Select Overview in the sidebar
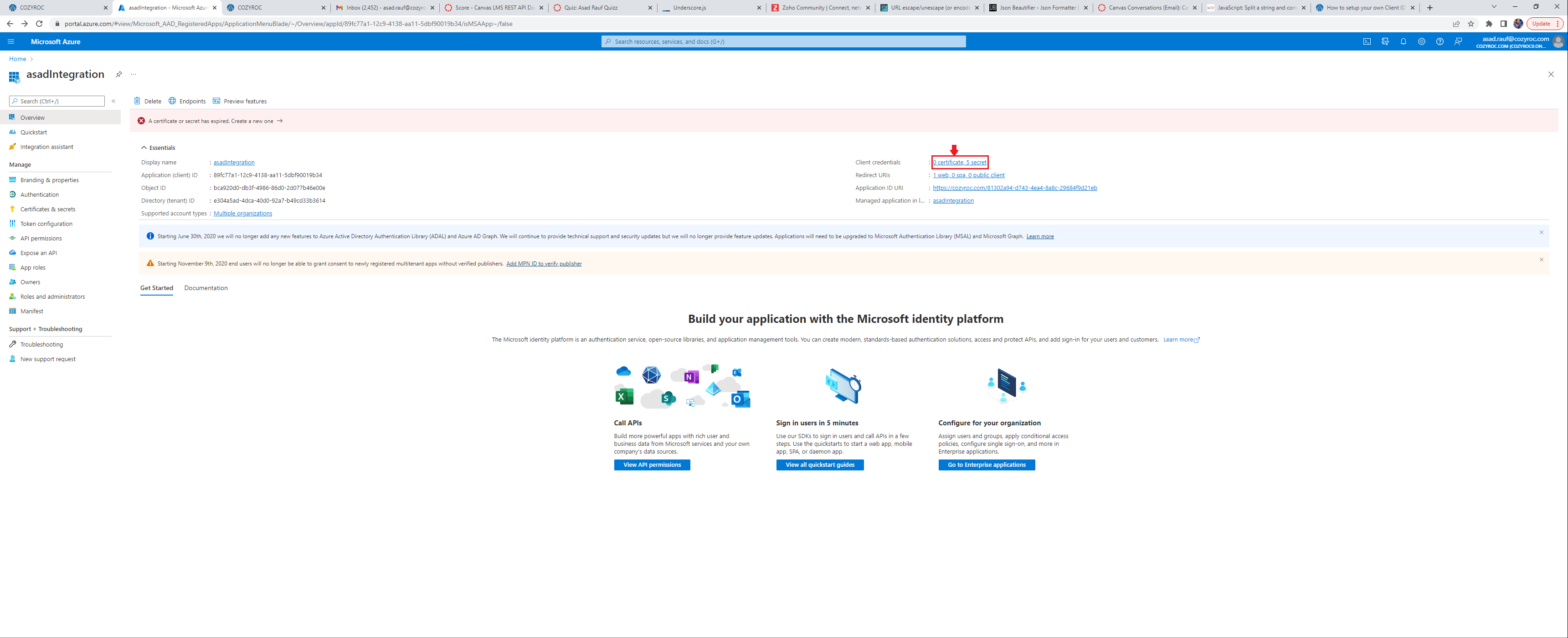Image resolution: width=1568 pixels, height=638 pixels. (x=60, y=117)
